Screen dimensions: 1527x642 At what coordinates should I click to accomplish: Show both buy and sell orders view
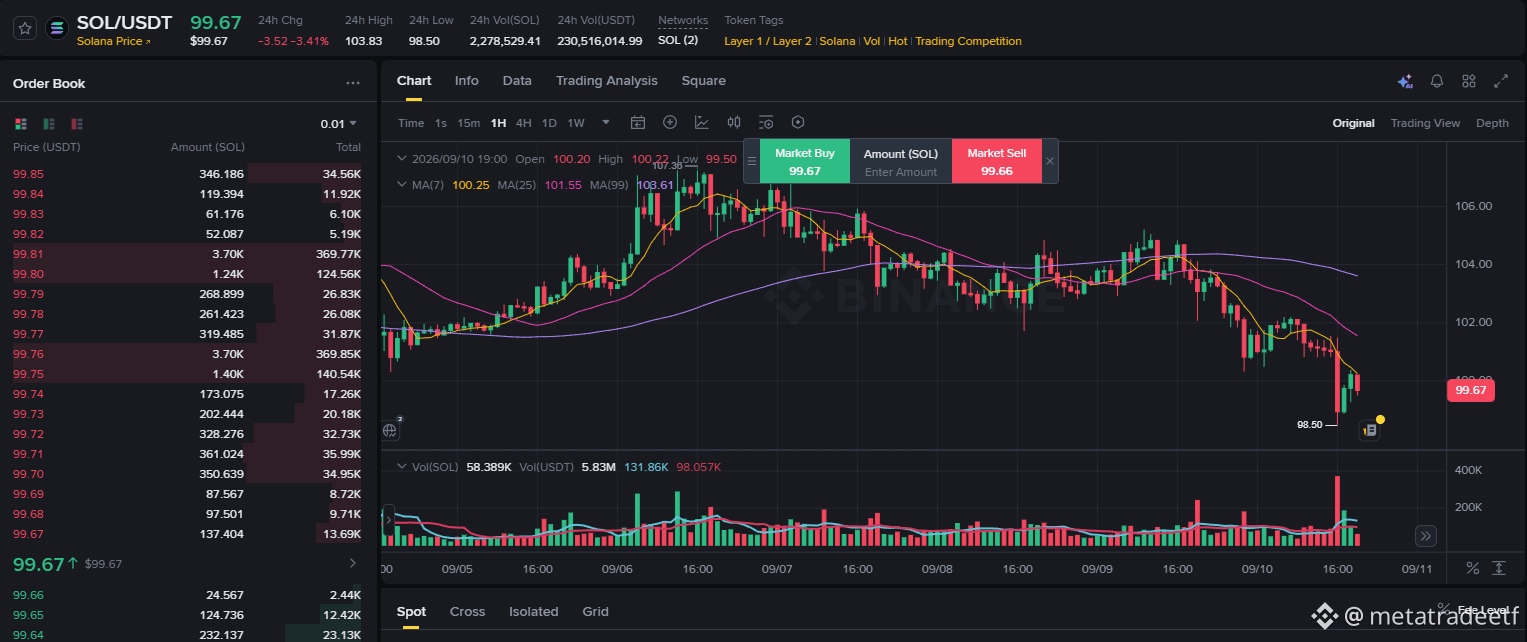tap(21, 124)
